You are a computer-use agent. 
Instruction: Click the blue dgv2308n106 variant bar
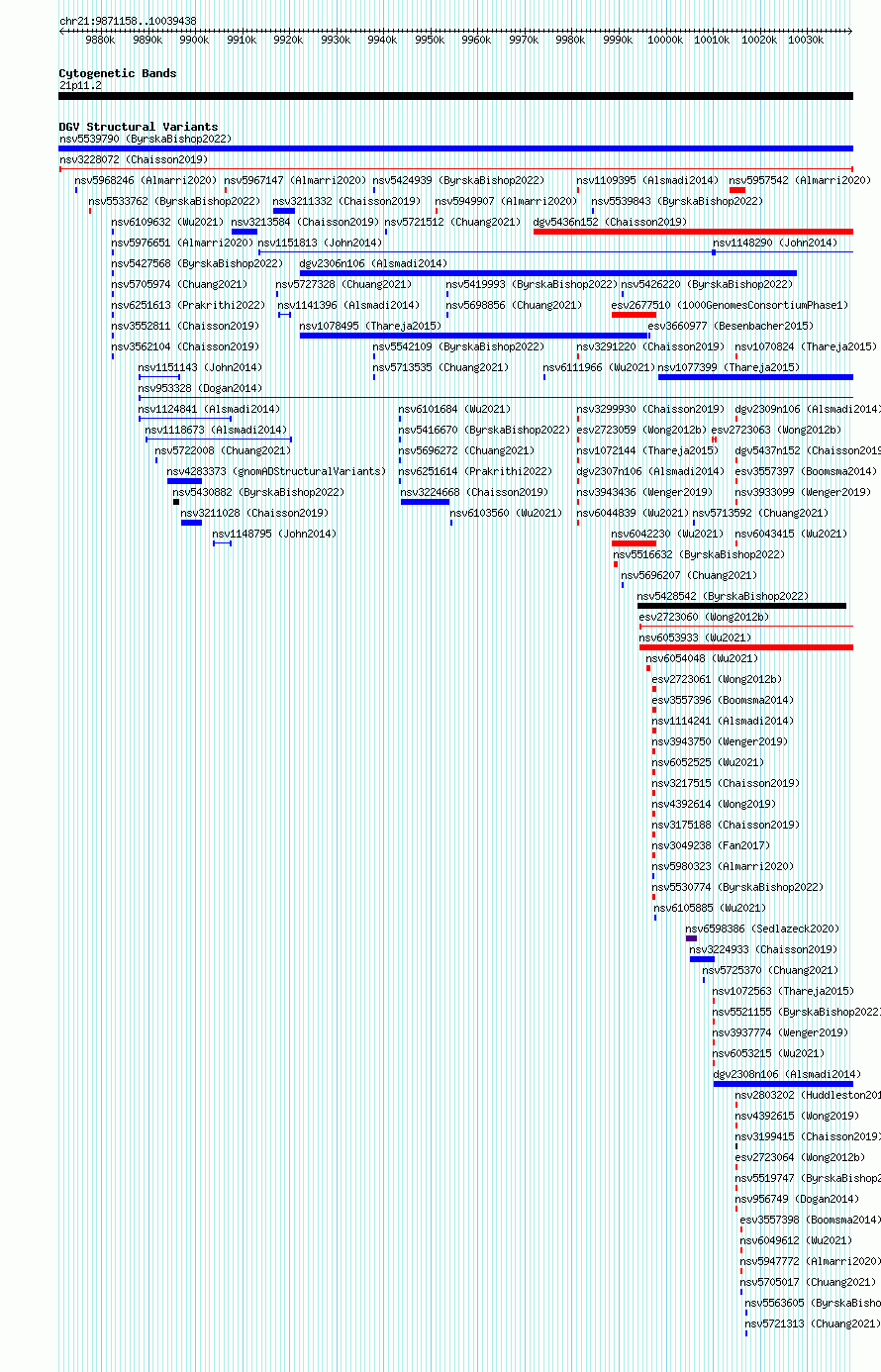click(x=783, y=1084)
